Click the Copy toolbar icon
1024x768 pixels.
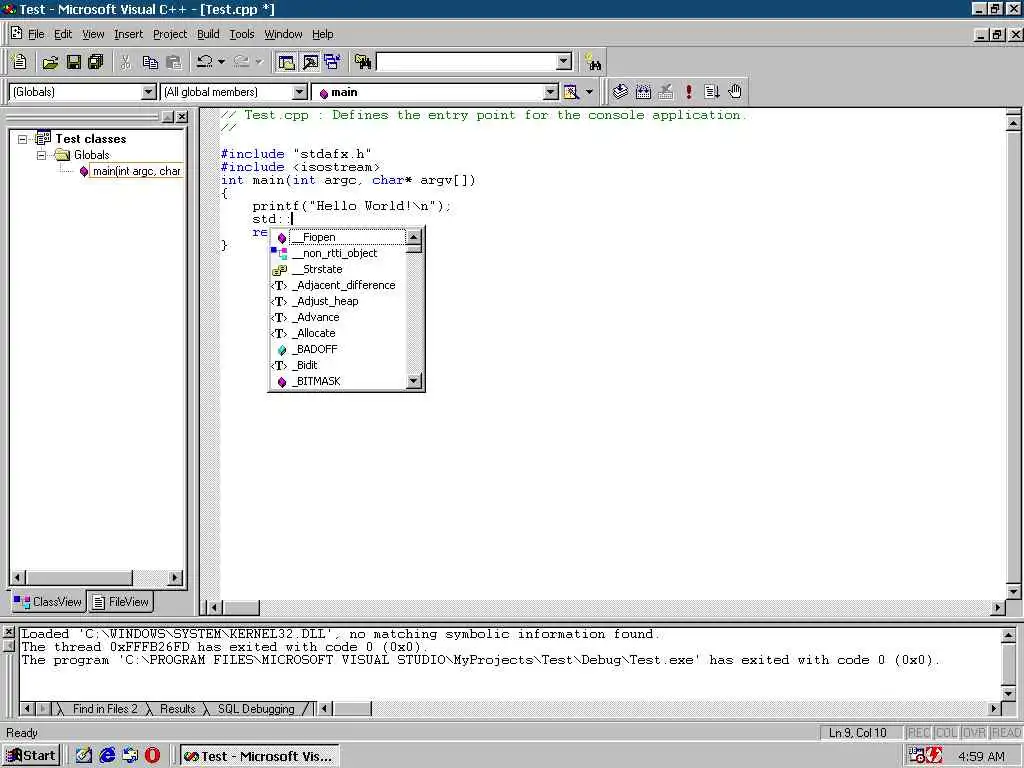150,62
